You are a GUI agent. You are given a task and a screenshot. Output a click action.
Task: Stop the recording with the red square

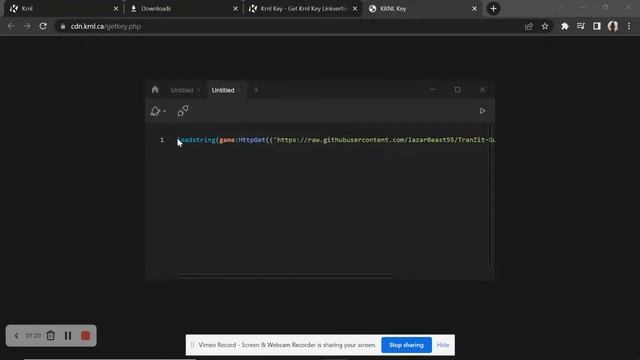click(86, 336)
